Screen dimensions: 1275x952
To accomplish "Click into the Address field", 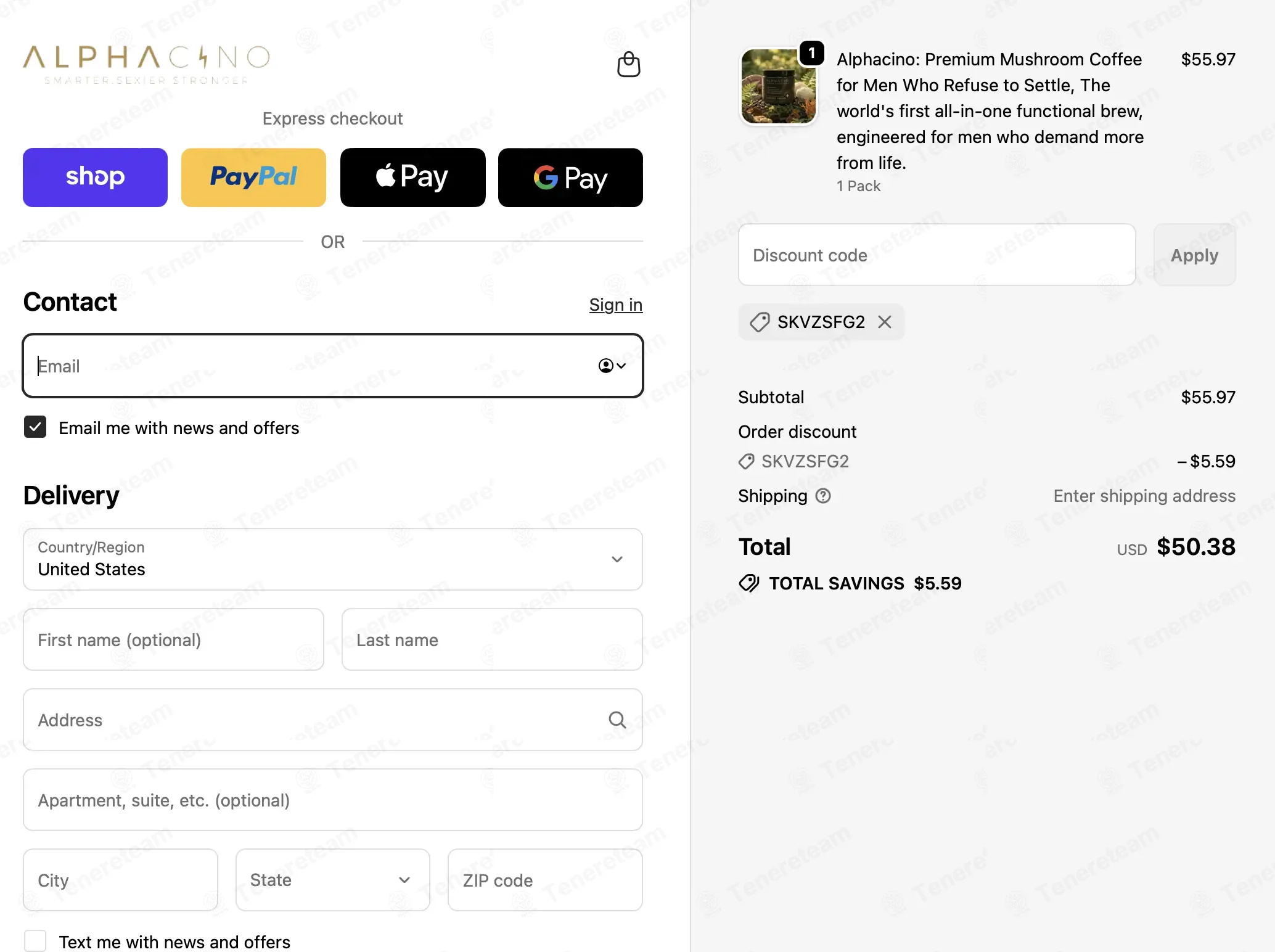I will 333,720.
